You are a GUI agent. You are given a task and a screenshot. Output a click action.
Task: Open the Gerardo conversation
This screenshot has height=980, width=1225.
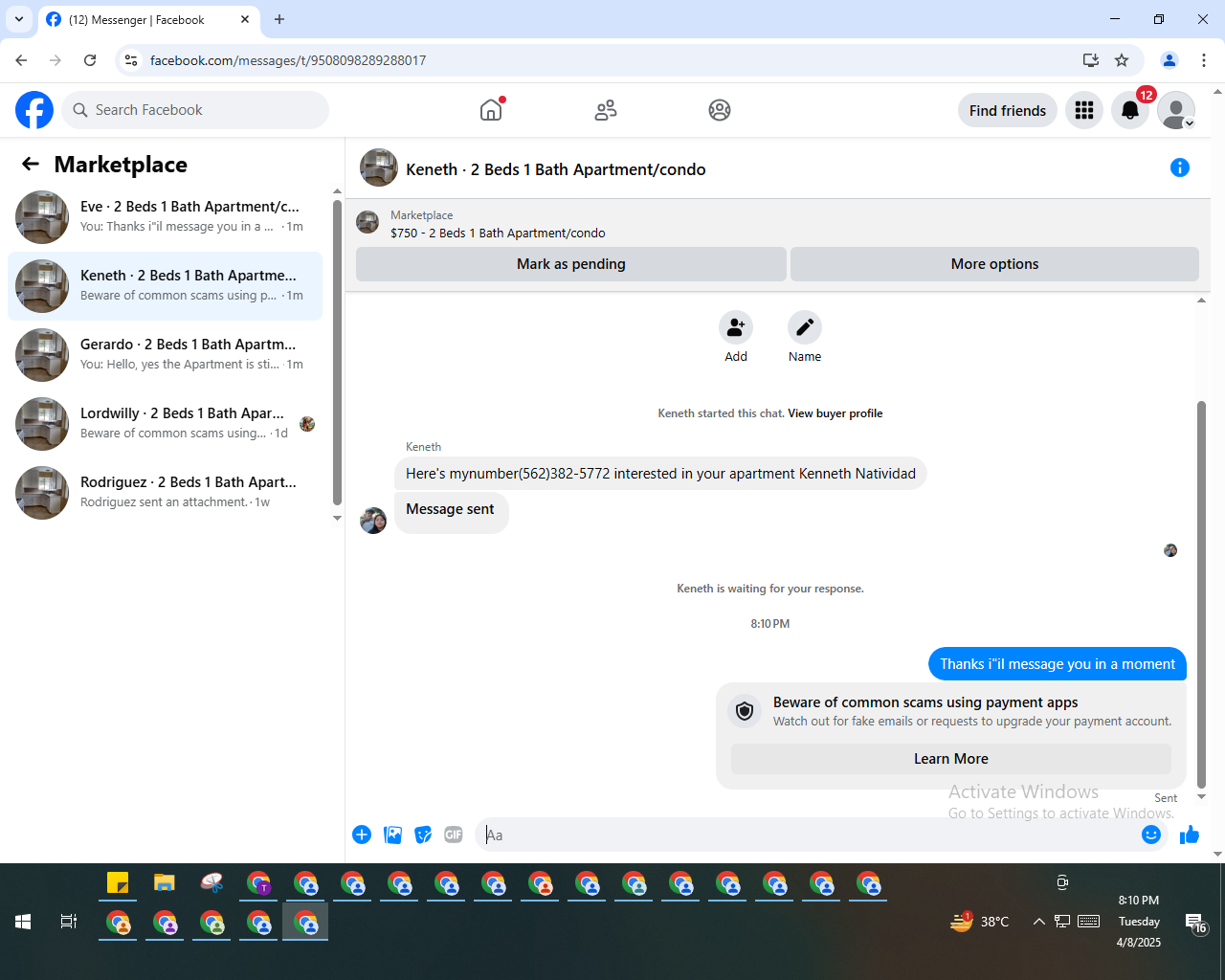165,355
